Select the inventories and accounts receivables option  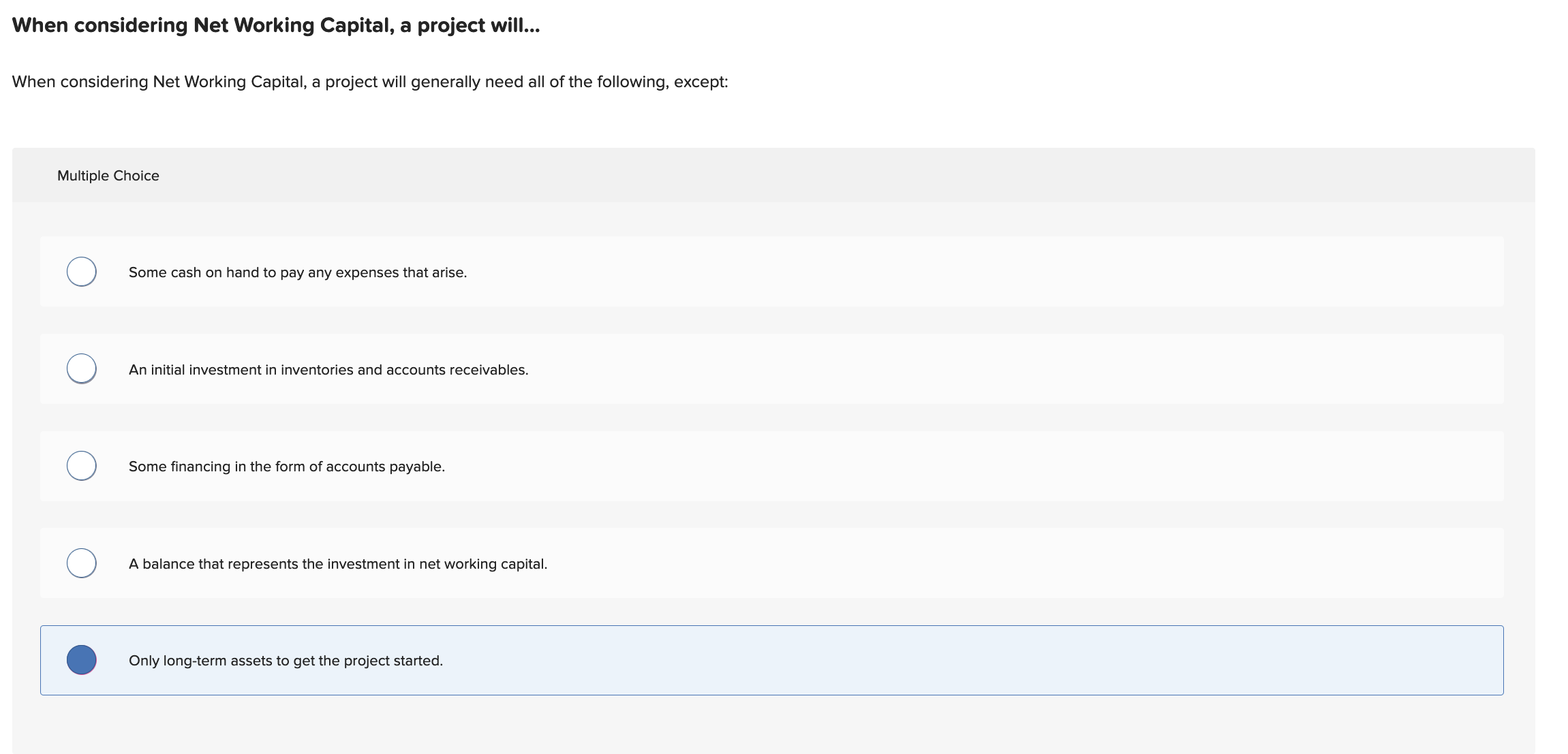tap(81, 368)
